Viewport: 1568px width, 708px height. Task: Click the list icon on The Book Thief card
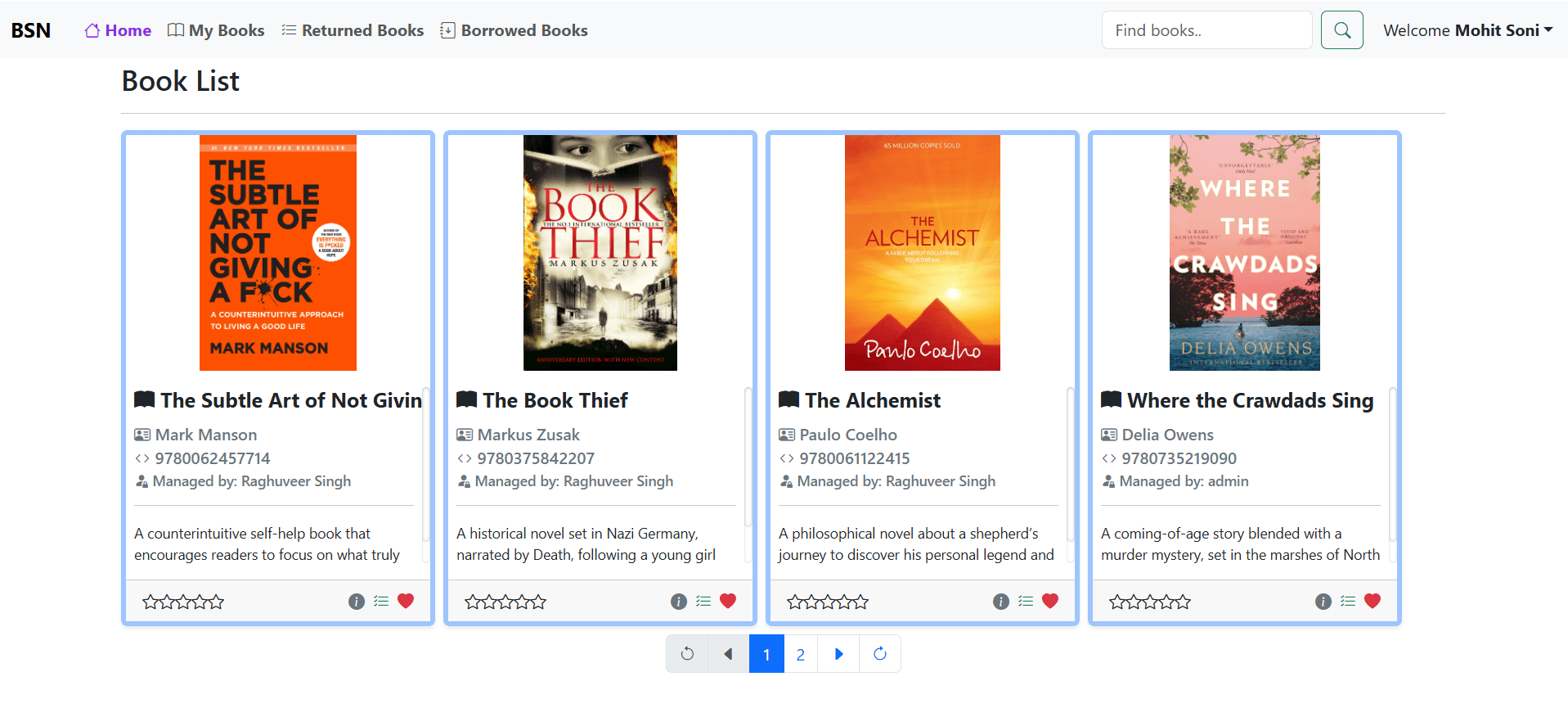[703, 602]
